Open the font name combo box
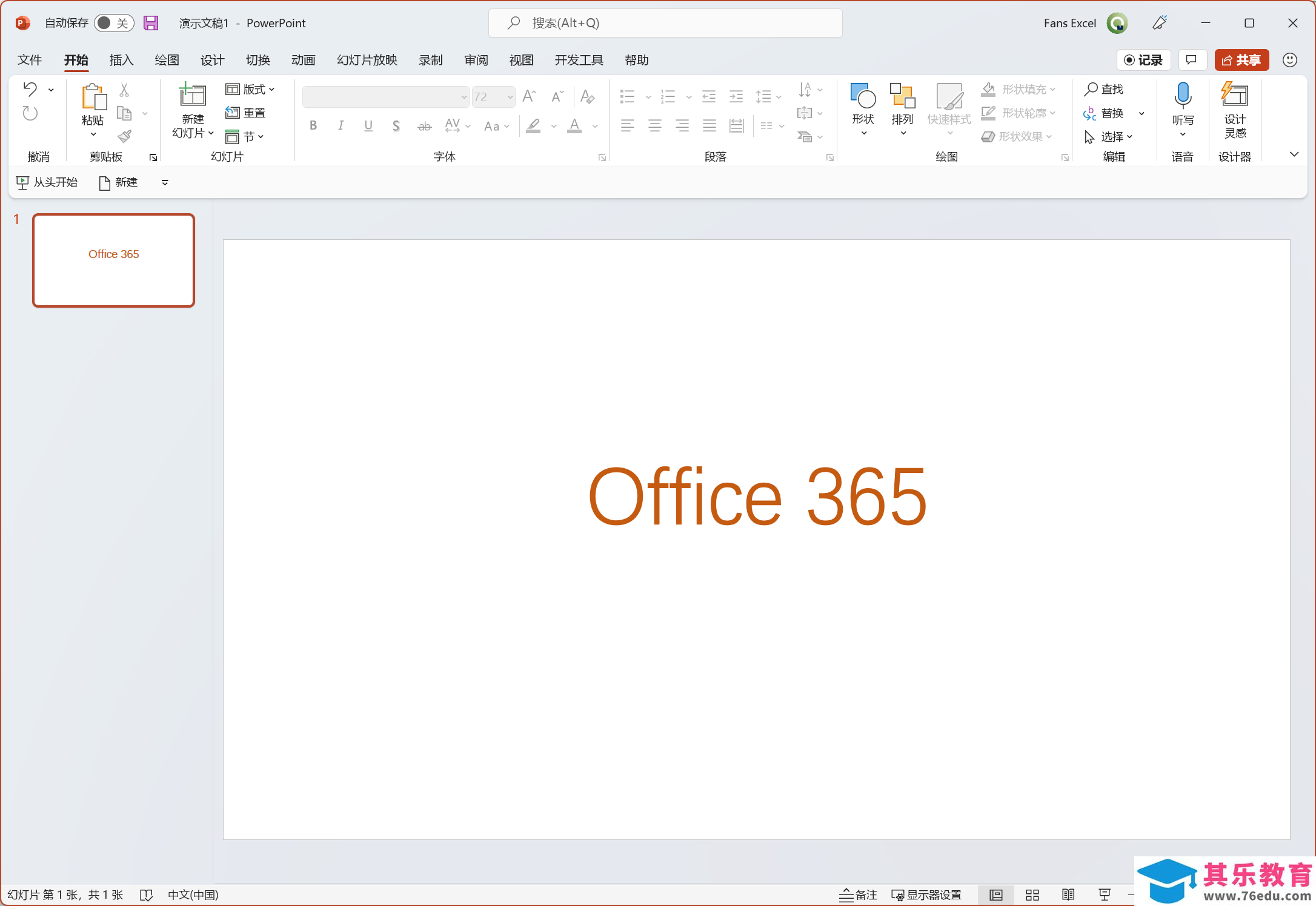 [385, 97]
